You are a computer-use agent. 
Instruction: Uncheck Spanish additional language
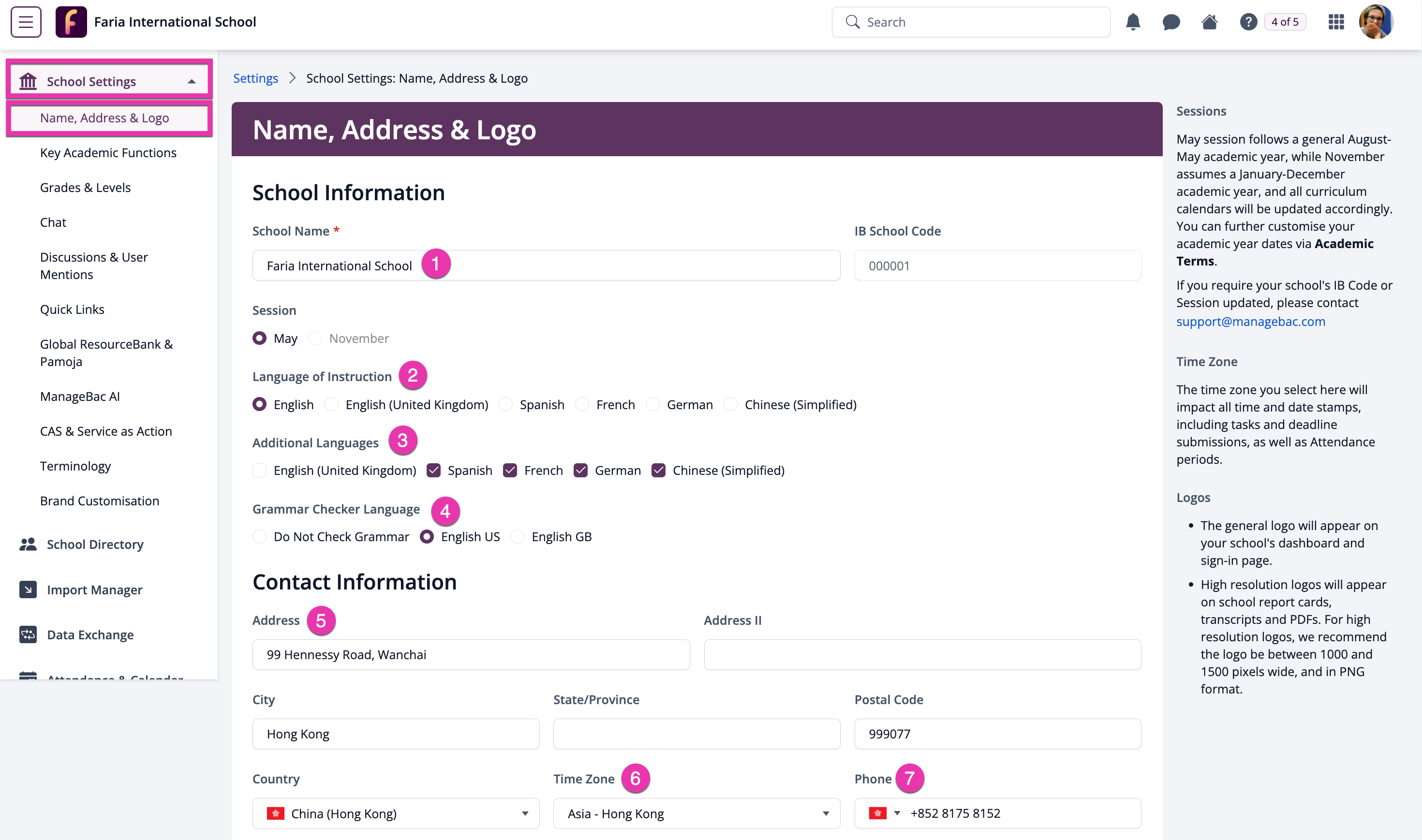click(434, 471)
